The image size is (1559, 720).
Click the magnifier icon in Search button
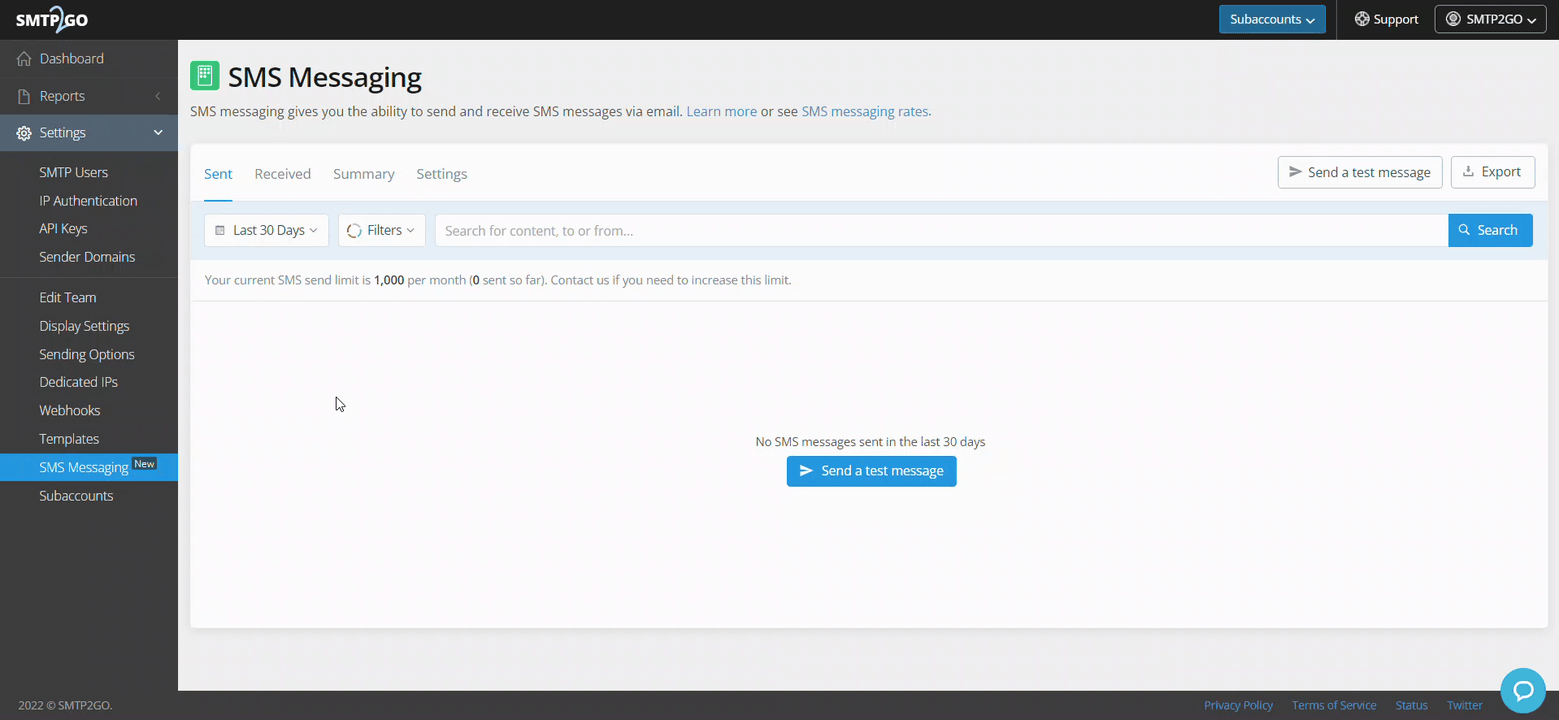pyautogui.click(x=1465, y=230)
